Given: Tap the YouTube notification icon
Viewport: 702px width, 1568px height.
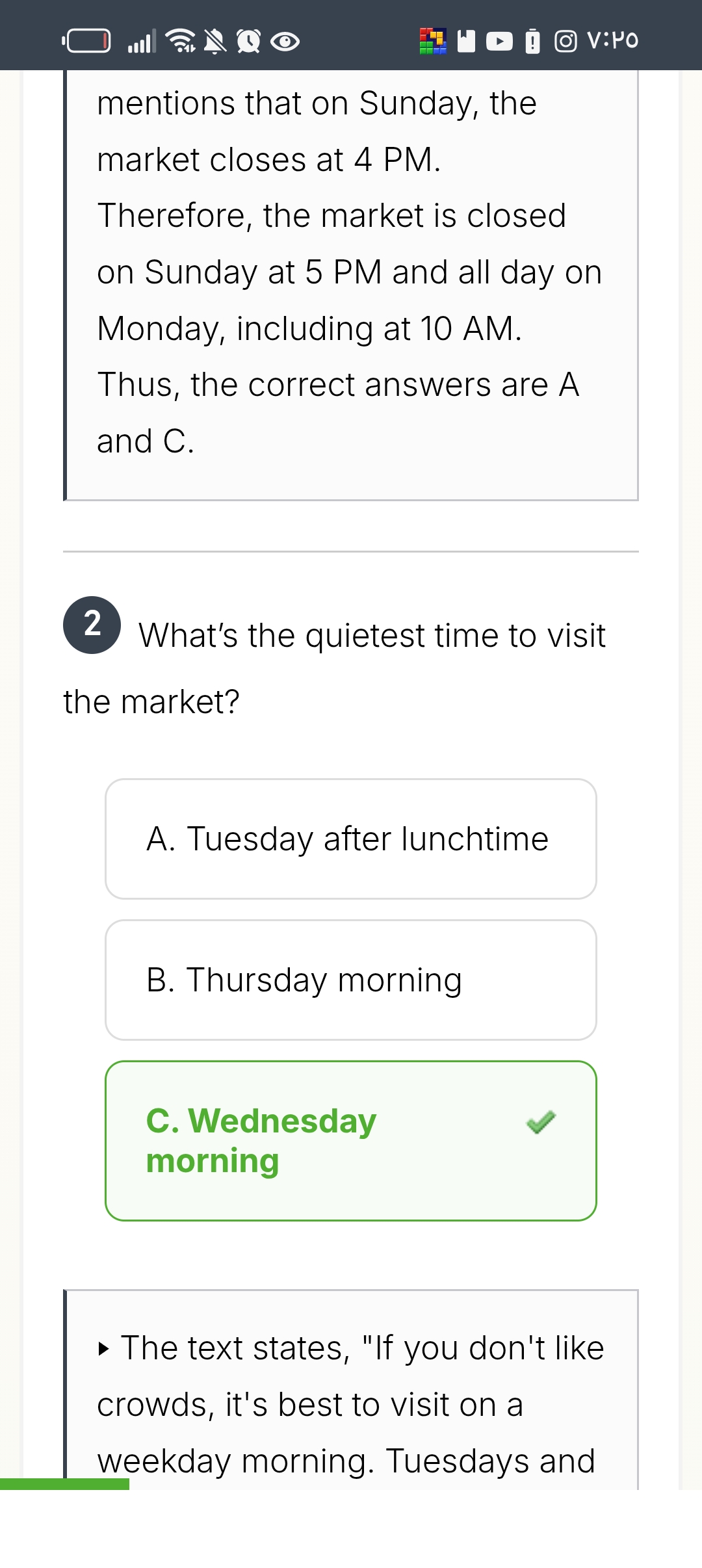Looking at the screenshot, I should pyautogui.click(x=499, y=42).
